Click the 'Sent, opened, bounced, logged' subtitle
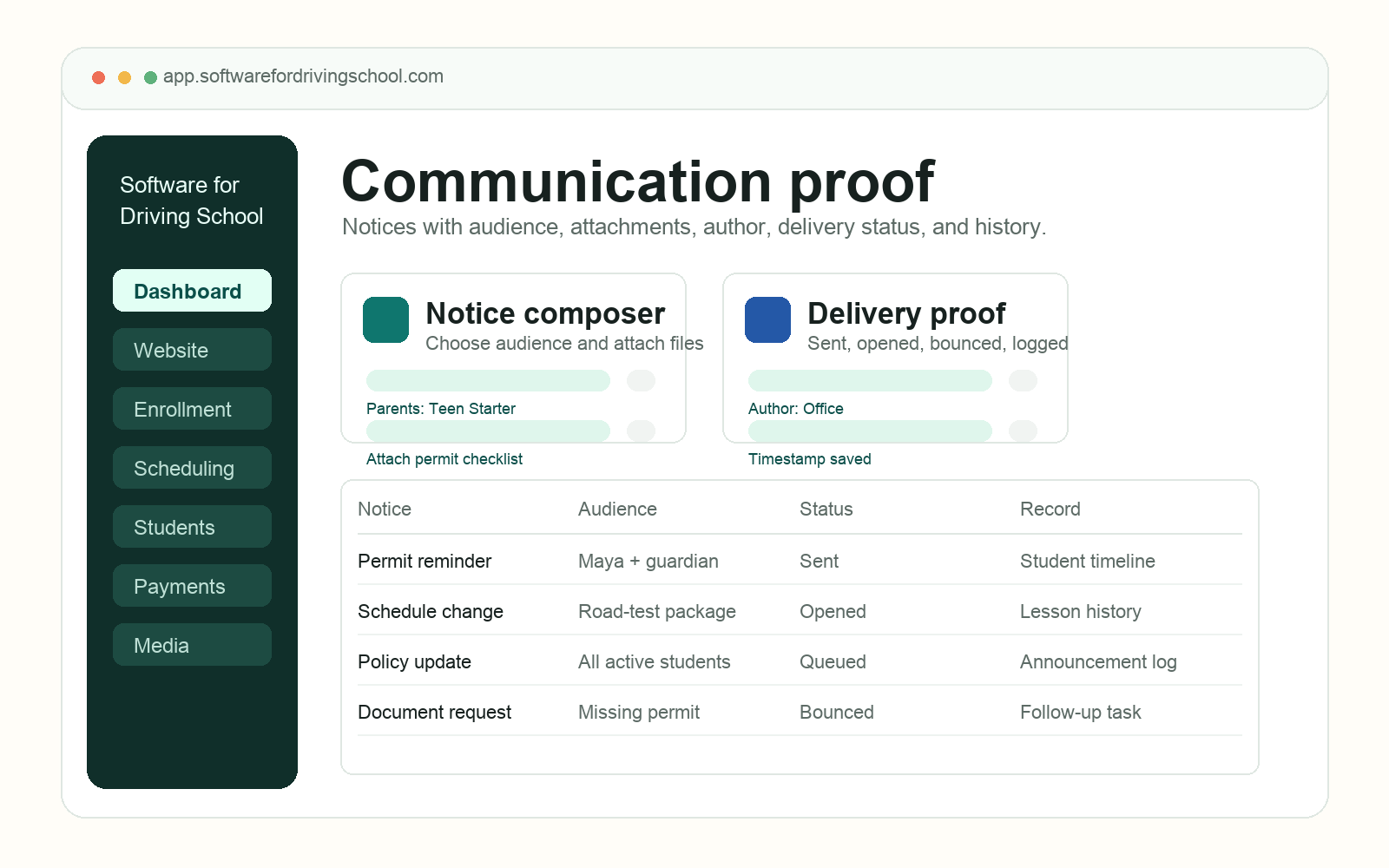The image size is (1389, 868). click(938, 344)
